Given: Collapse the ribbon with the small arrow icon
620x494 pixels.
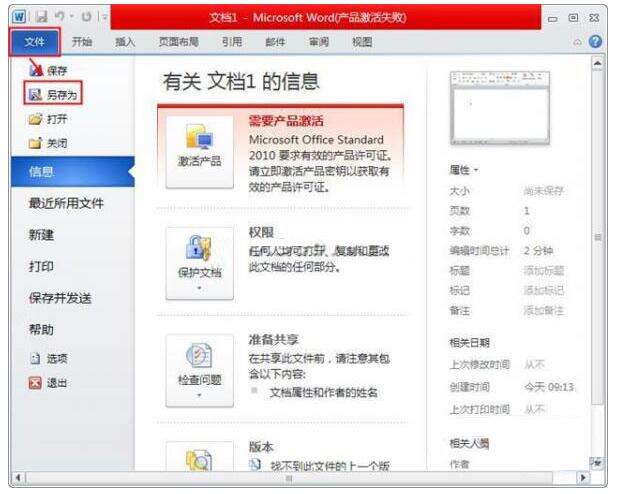Looking at the screenshot, I should [577, 42].
